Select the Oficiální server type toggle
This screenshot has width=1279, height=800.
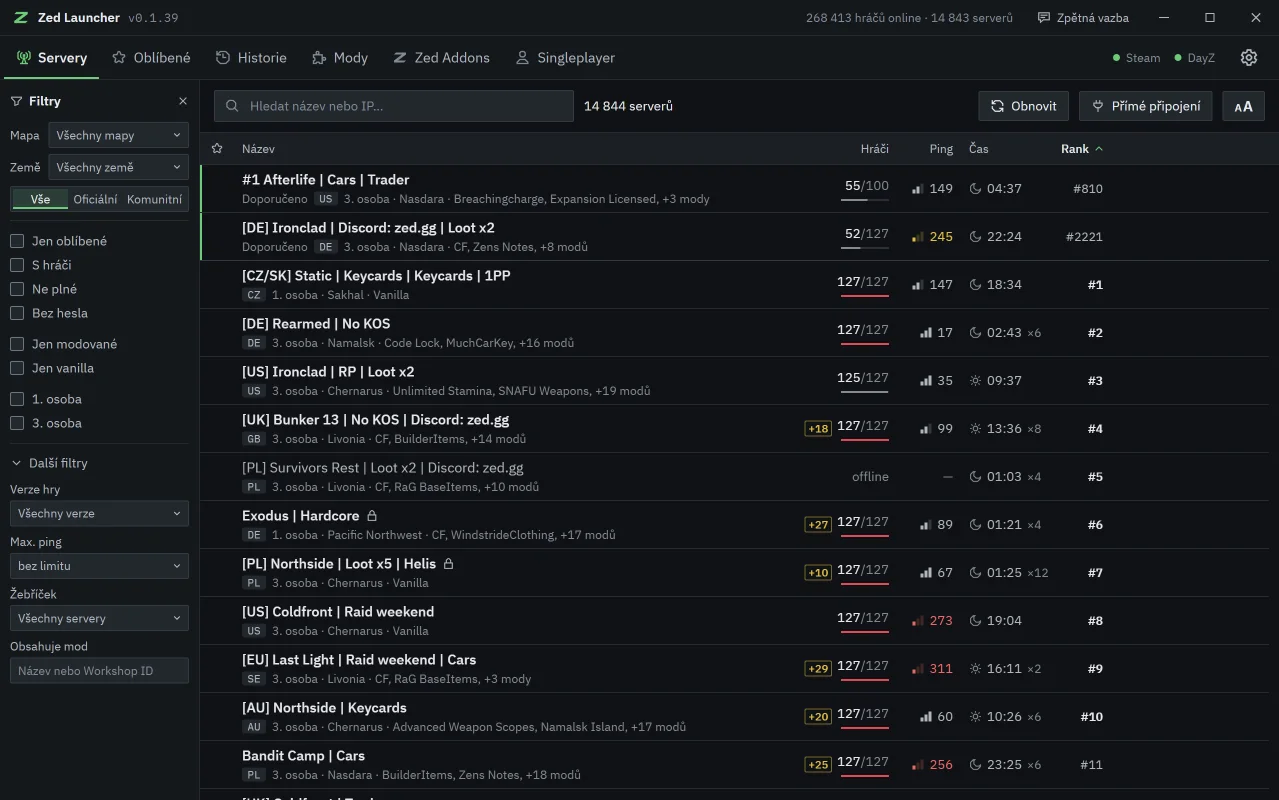pos(95,199)
